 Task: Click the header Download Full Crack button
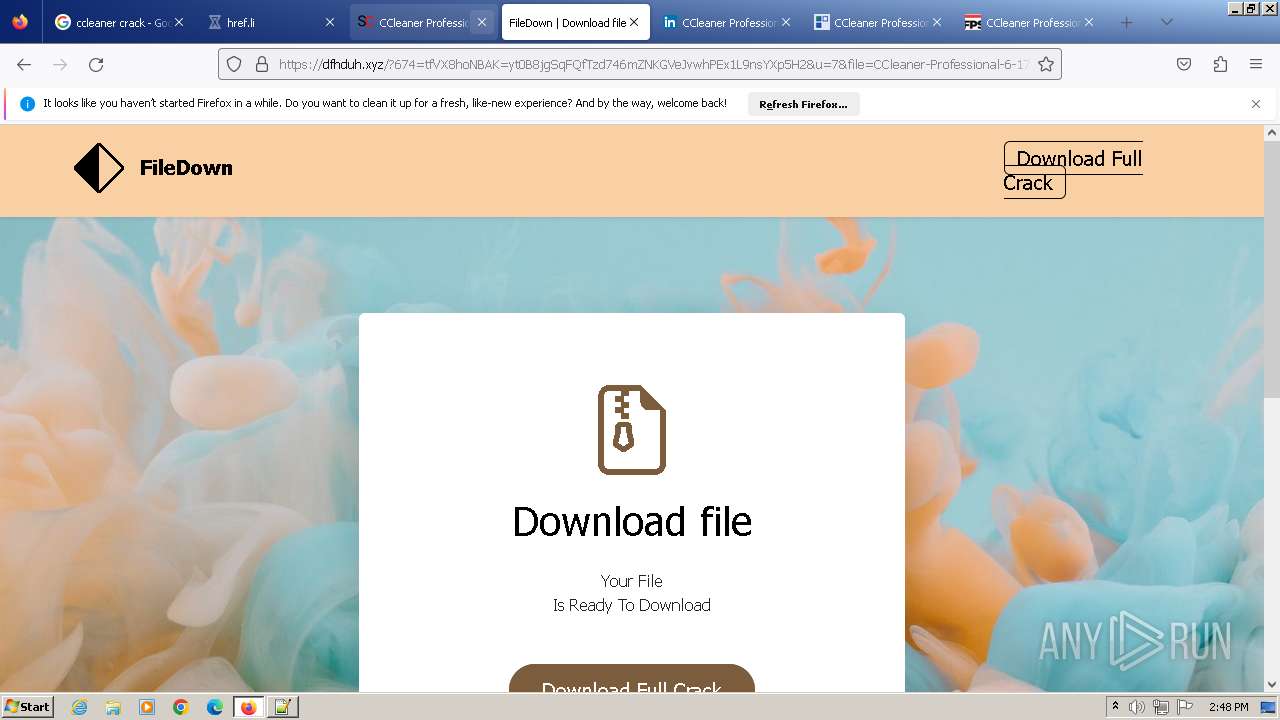point(1073,170)
